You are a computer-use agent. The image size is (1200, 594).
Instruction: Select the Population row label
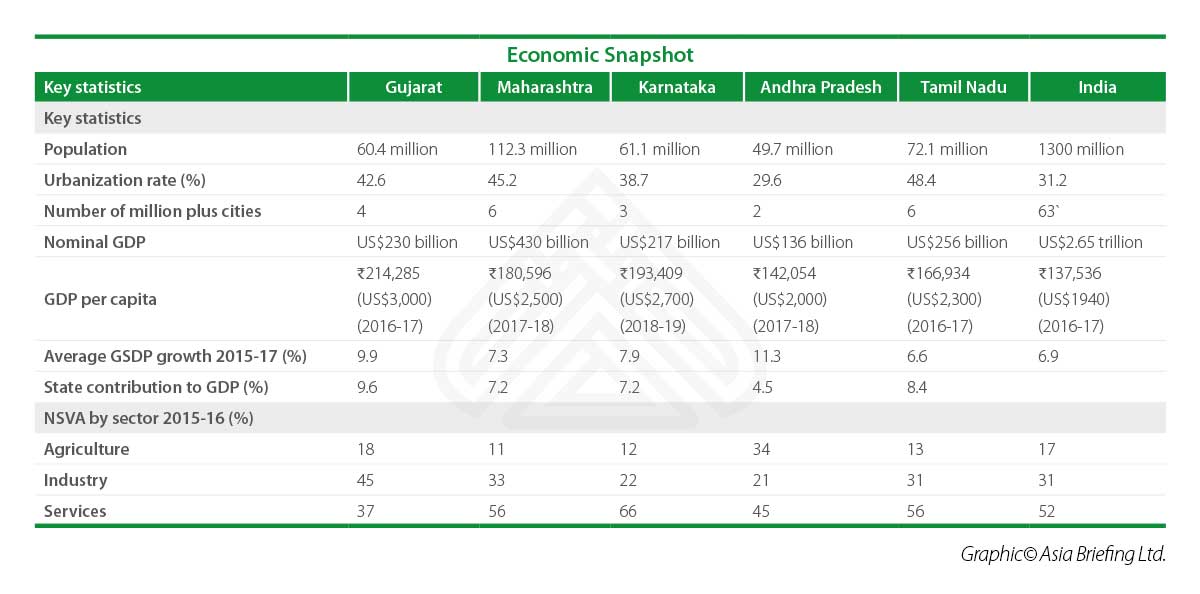pyautogui.click(x=86, y=149)
